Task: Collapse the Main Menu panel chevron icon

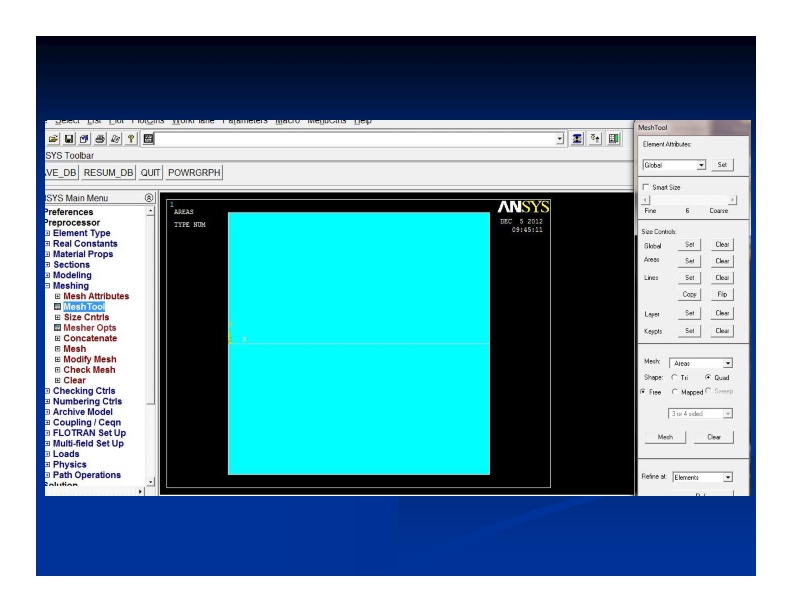Action: pyautogui.click(x=149, y=197)
